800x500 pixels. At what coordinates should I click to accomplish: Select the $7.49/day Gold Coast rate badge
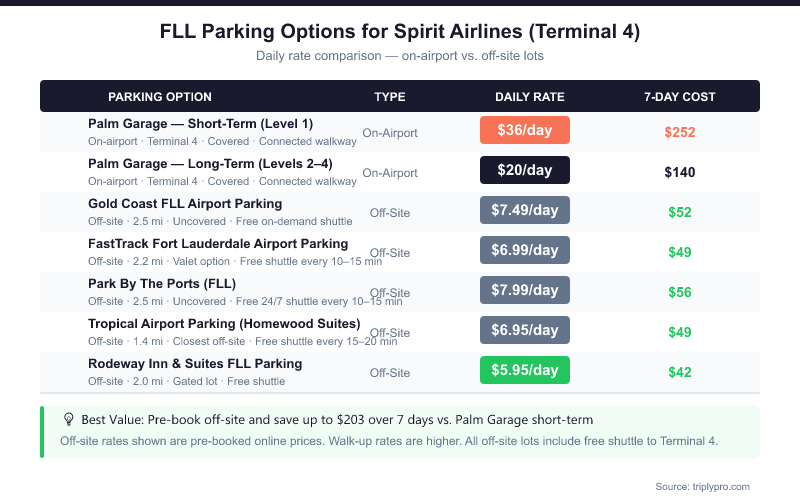(x=525, y=210)
